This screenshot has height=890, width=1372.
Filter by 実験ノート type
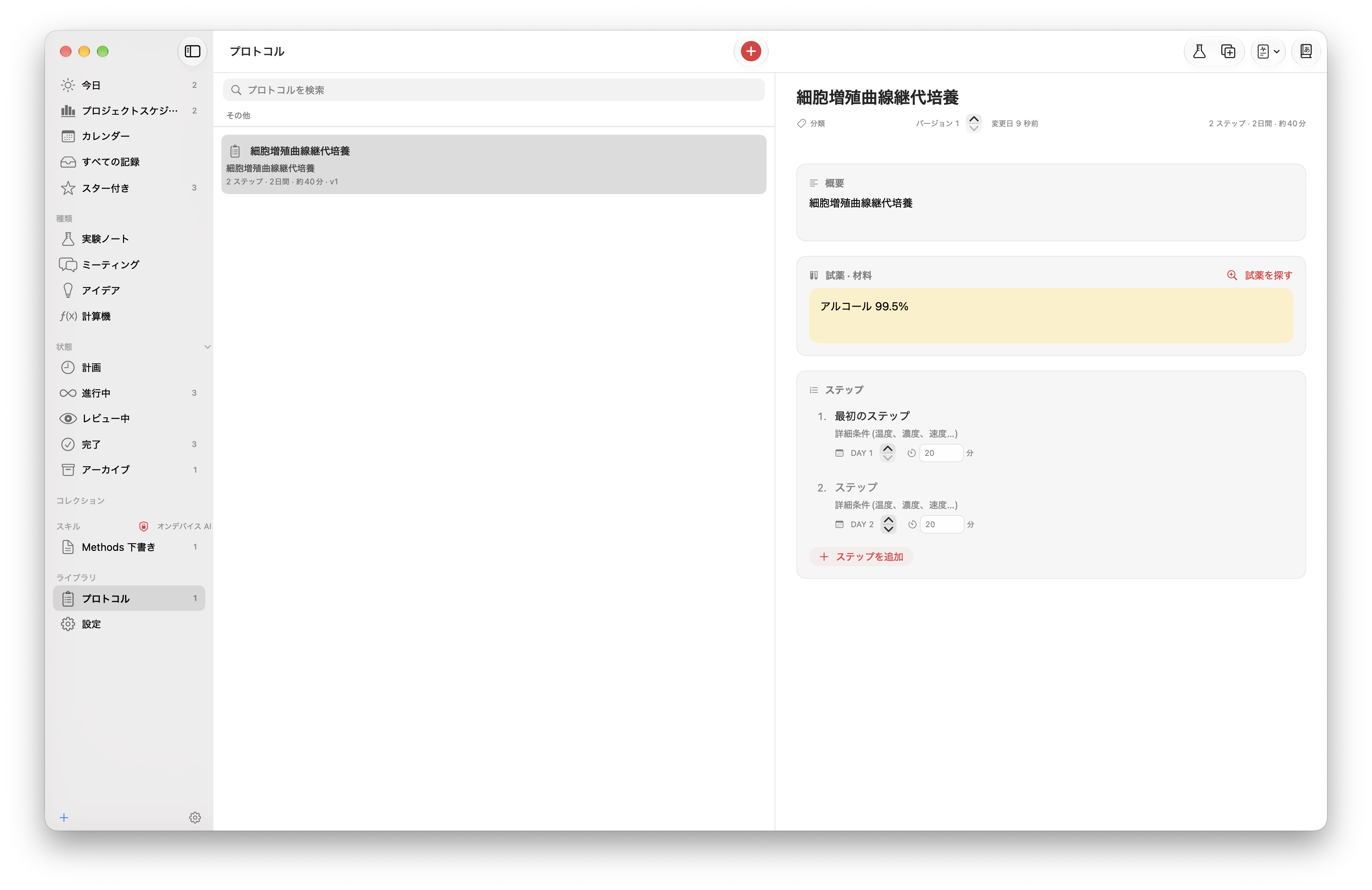(x=129, y=239)
